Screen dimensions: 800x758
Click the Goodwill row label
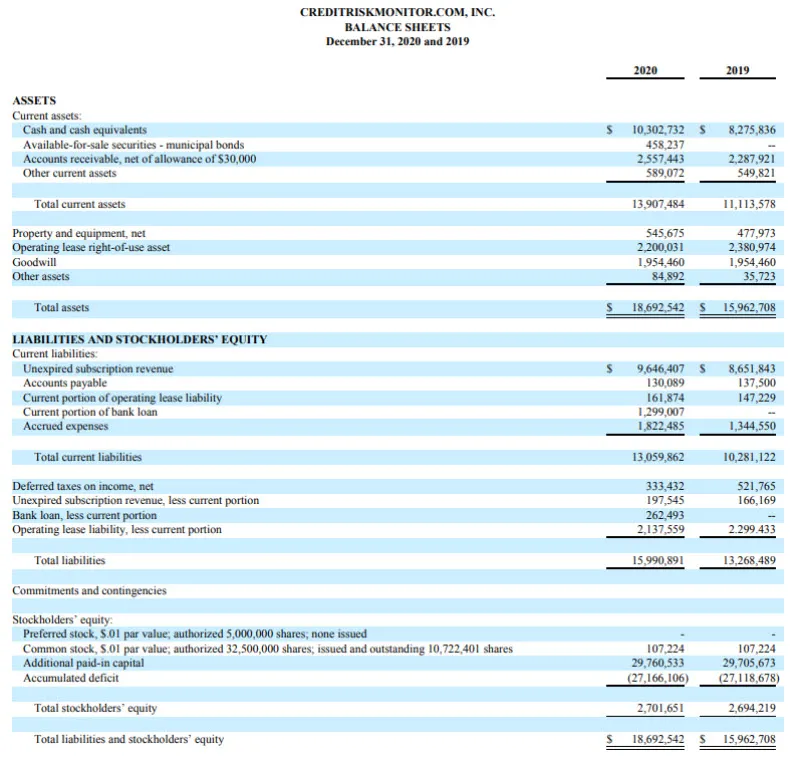[x=34, y=262]
